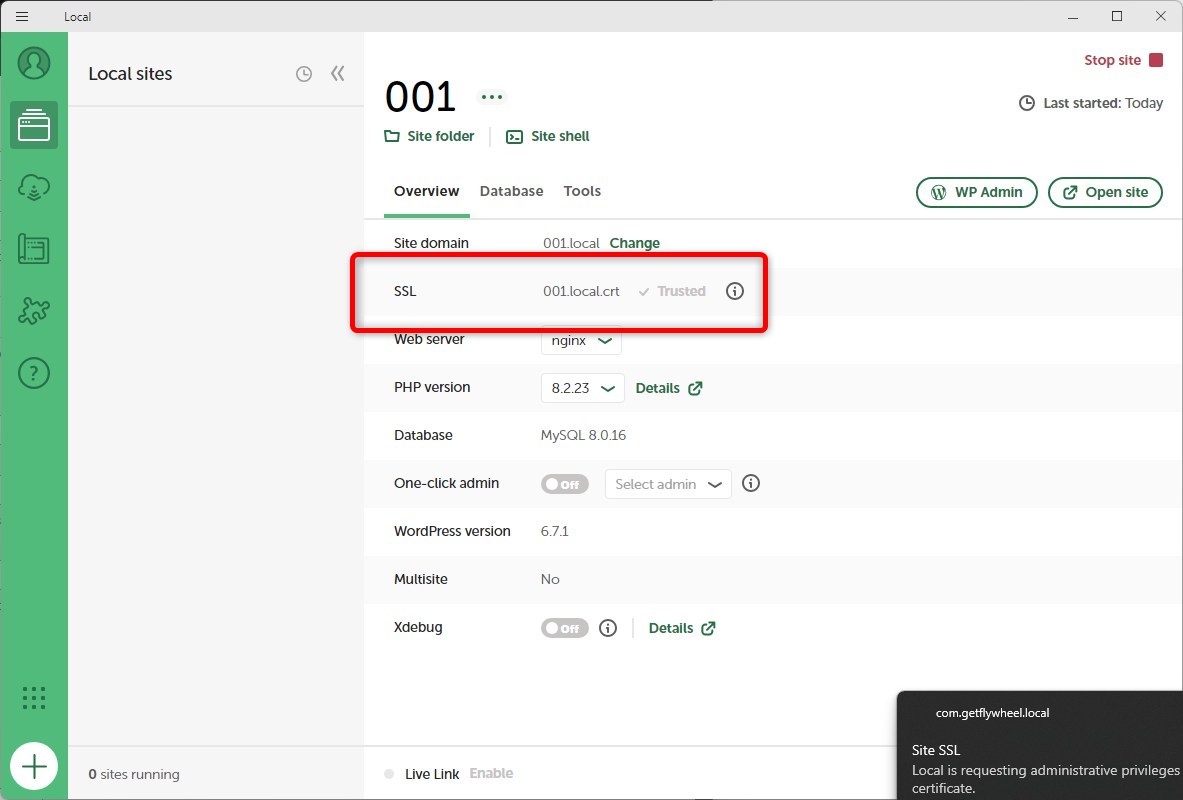The image size is (1183, 800).
Task: Open the Site folder link
Action: [x=429, y=136]
